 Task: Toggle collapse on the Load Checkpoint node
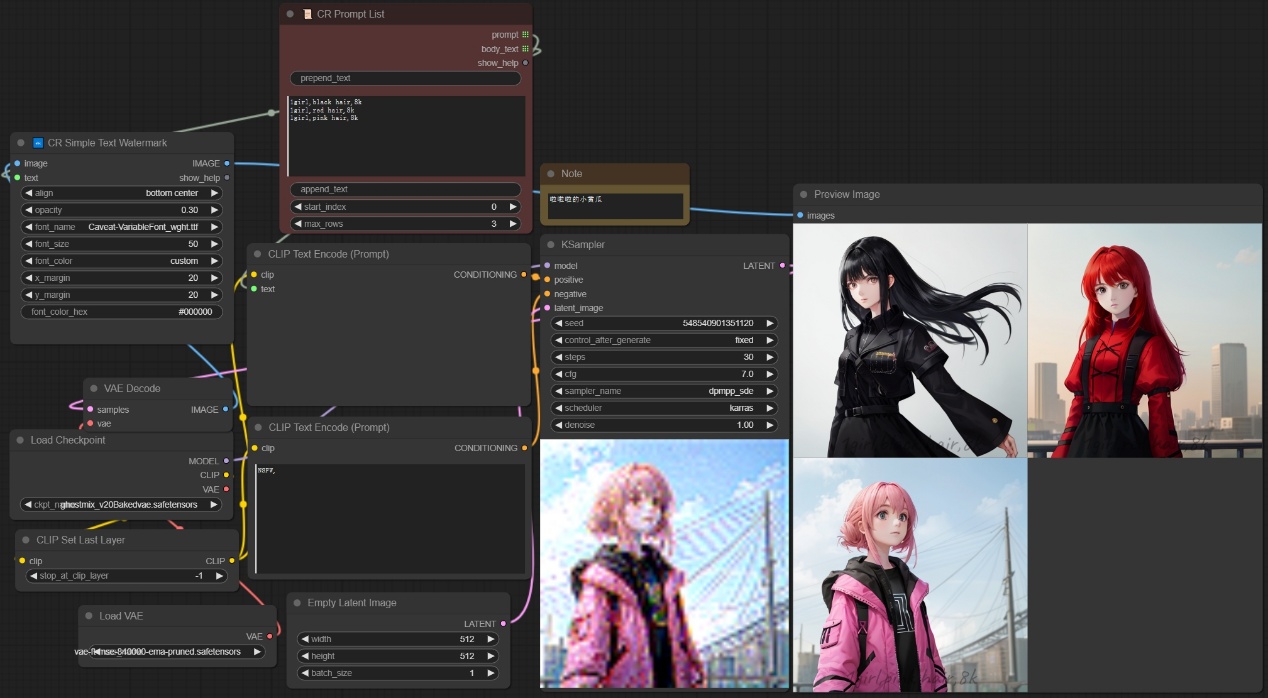point(20,440)
